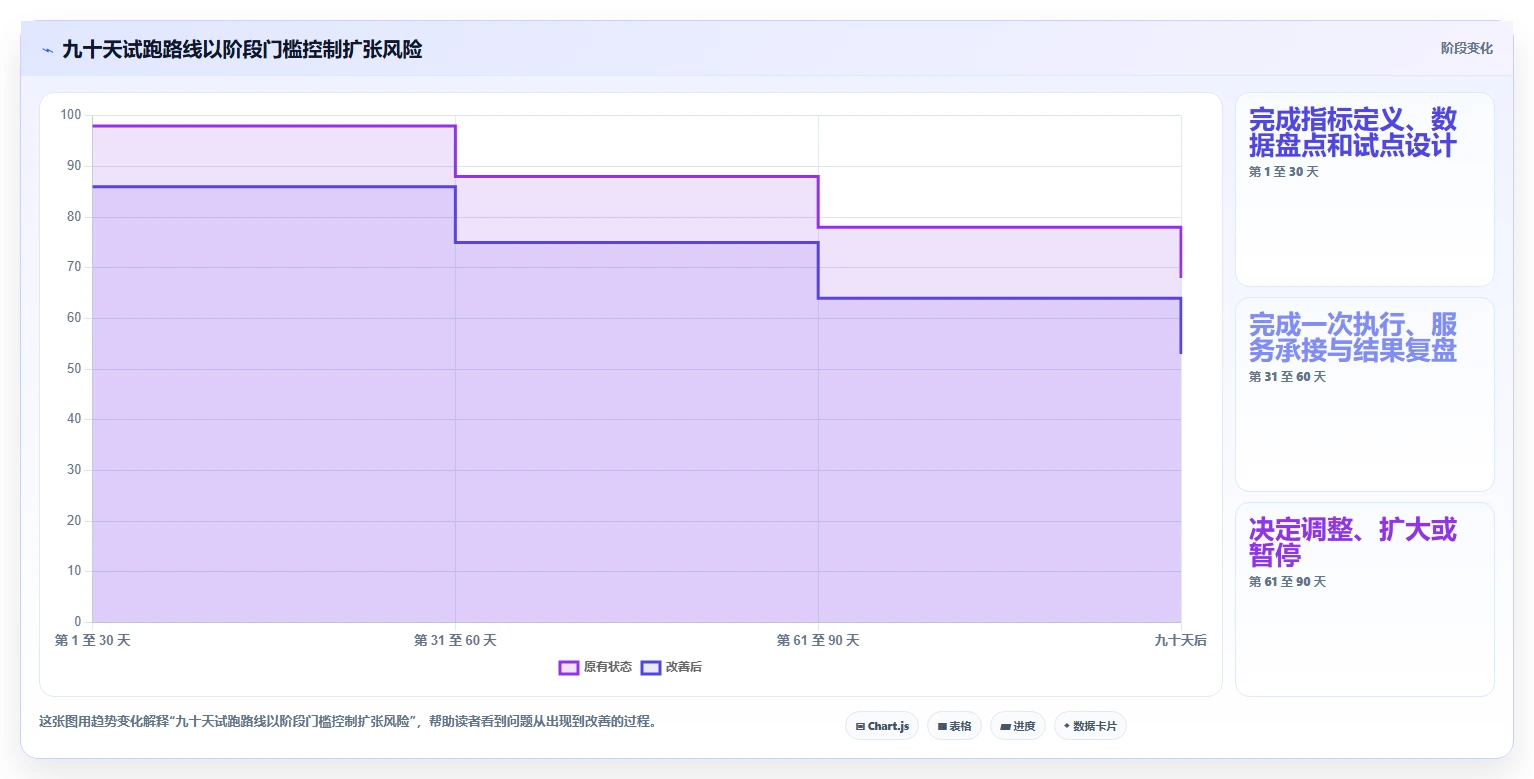Click the 阶段变化 label in header
This screenshot has width=1534, height=779.
point(1466,48)
